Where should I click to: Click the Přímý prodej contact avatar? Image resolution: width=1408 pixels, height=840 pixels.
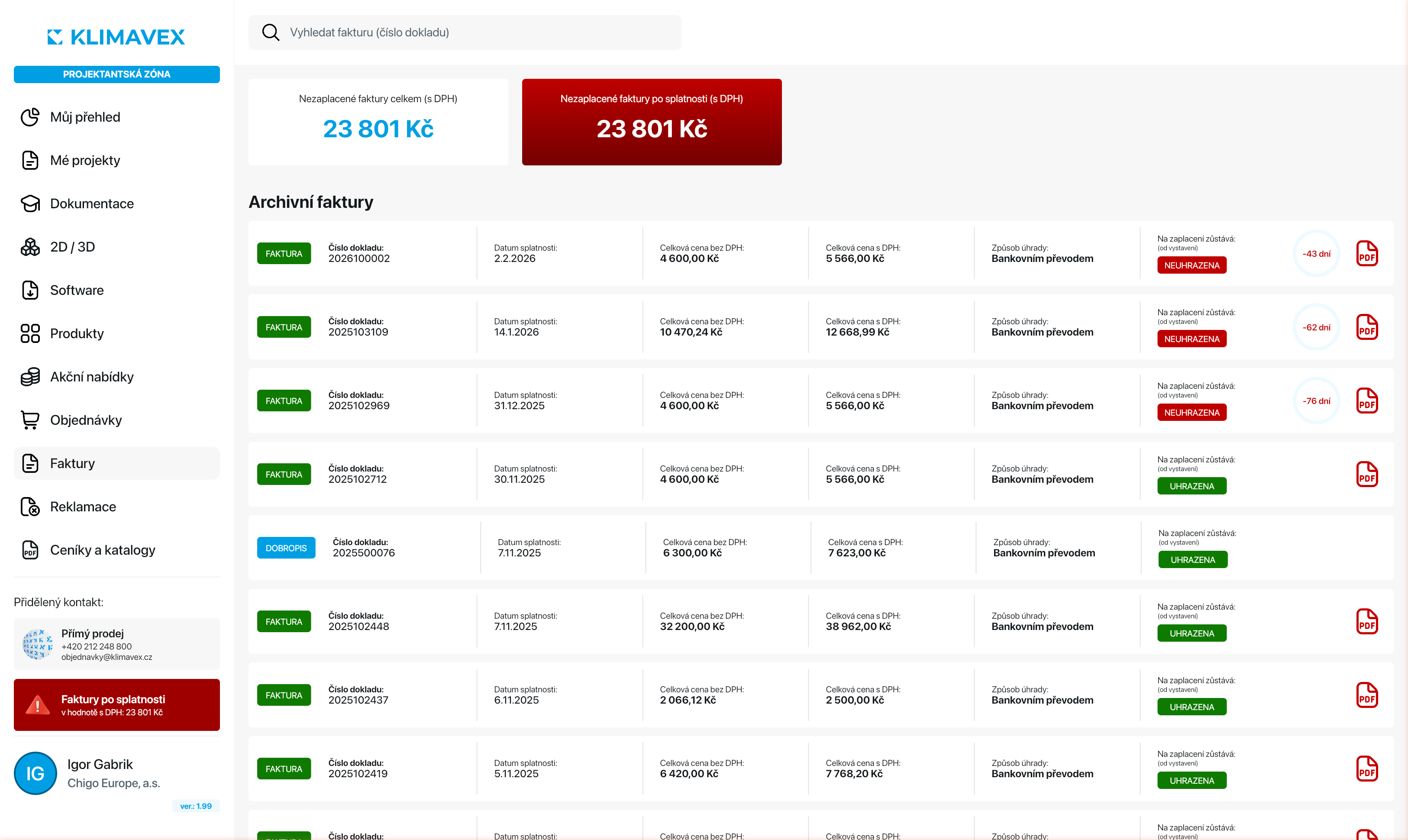(37, 644)
